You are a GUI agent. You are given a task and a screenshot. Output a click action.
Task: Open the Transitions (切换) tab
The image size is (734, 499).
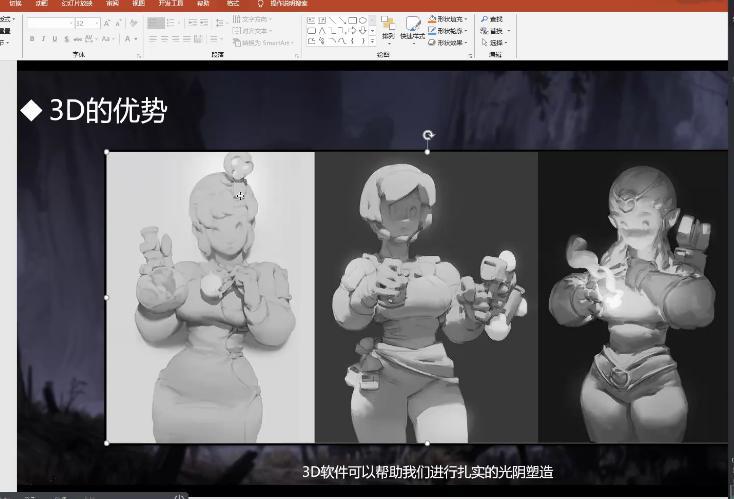[x=15, y=3]
